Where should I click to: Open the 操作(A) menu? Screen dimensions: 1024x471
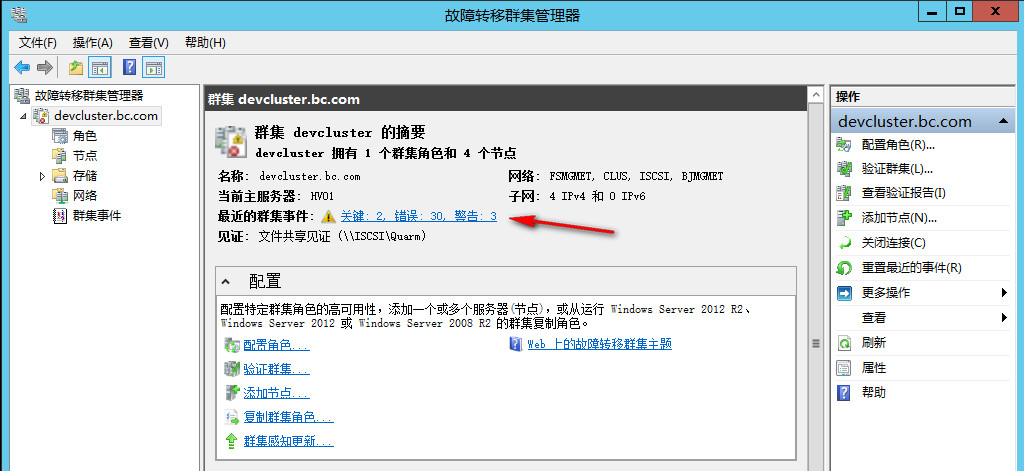point(93,42)
